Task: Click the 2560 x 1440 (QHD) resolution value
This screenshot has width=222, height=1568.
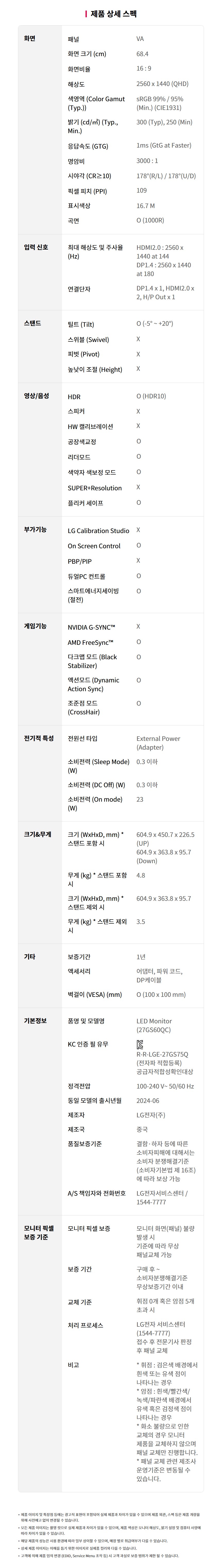Action: tap(163, 84)
